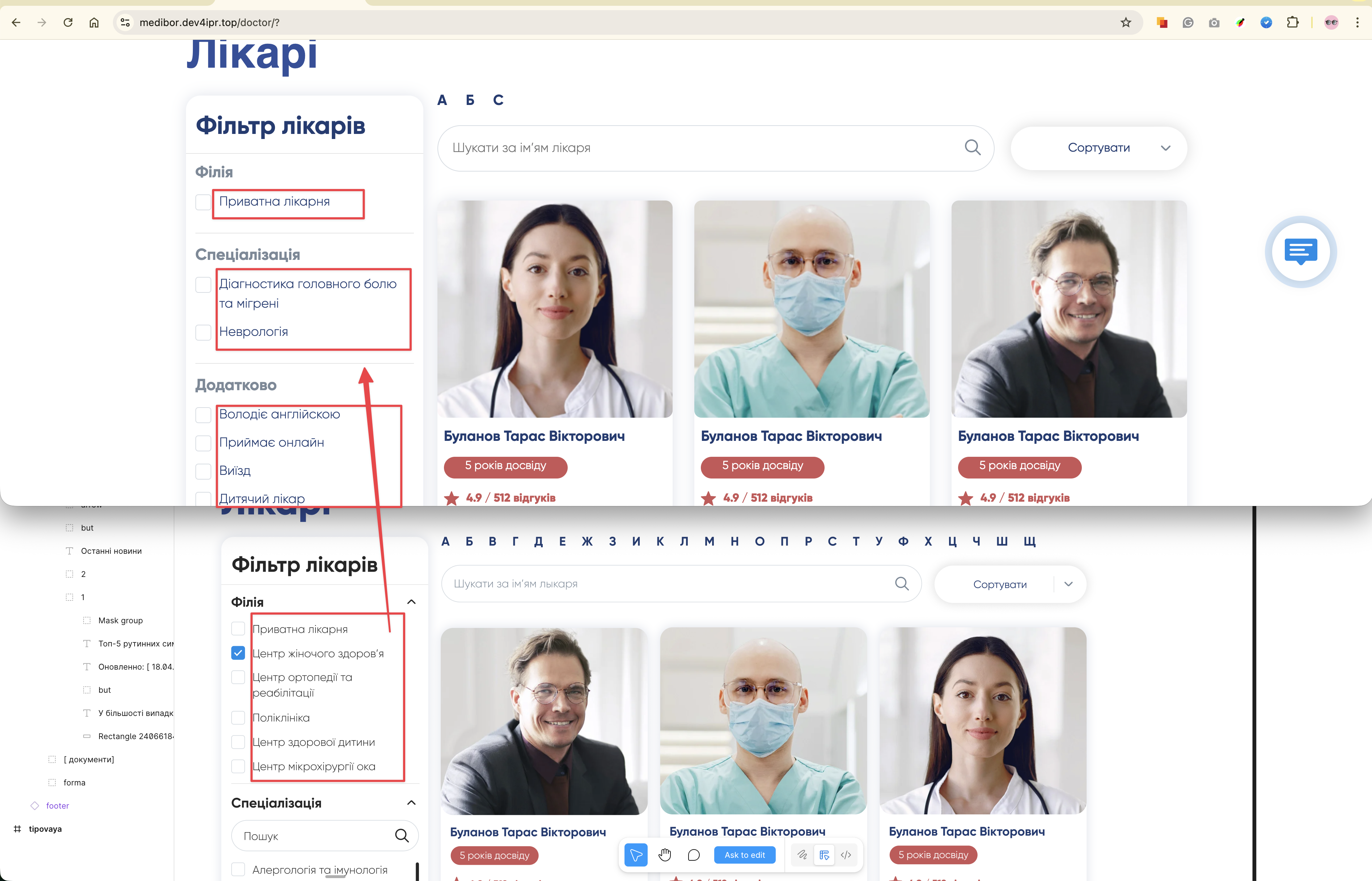Reload the page in browser
The height and width of the screenshot is (881, 1372).
click(x=68, y=22)
